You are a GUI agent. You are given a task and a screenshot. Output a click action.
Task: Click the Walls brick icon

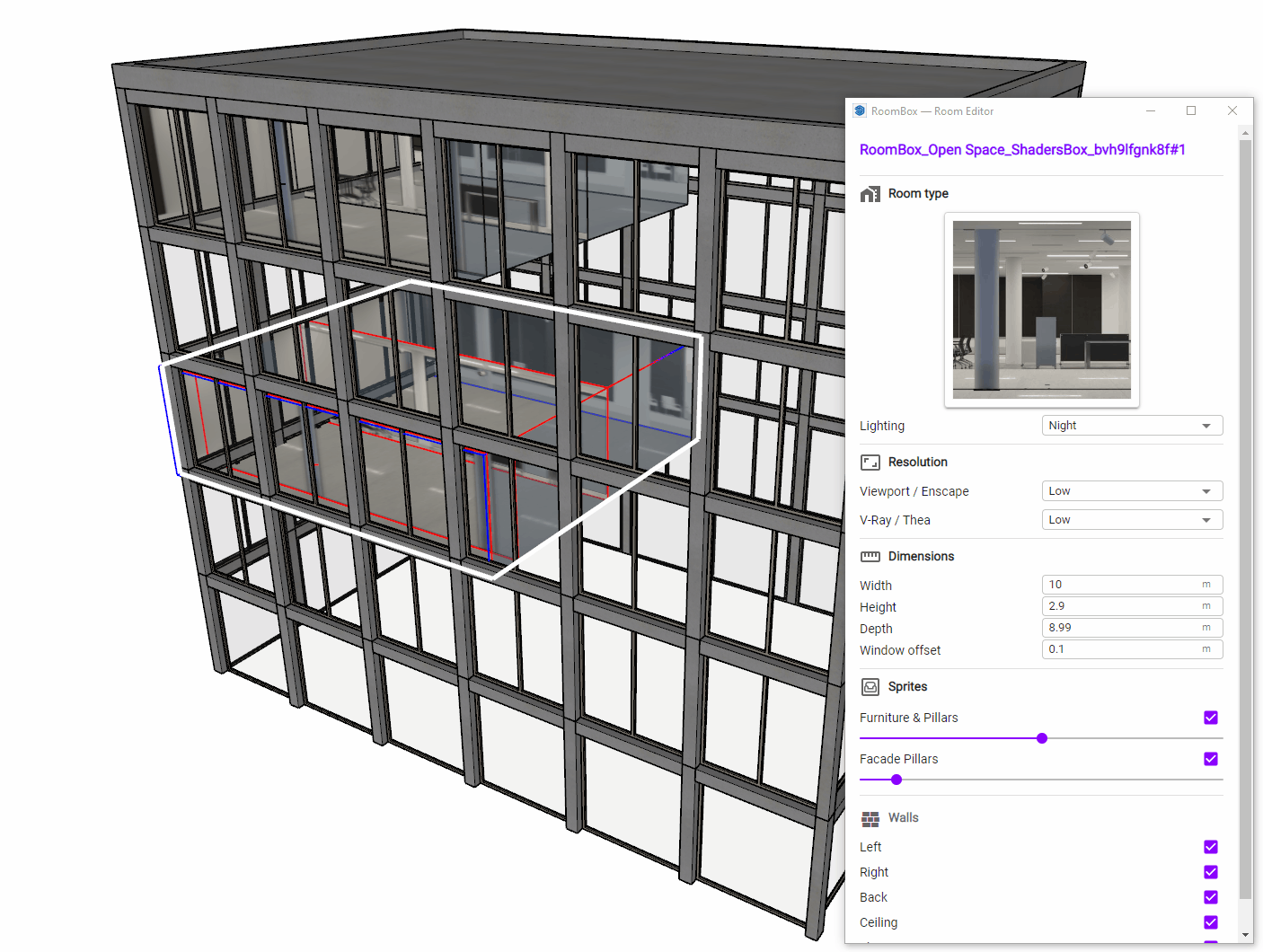870,818
